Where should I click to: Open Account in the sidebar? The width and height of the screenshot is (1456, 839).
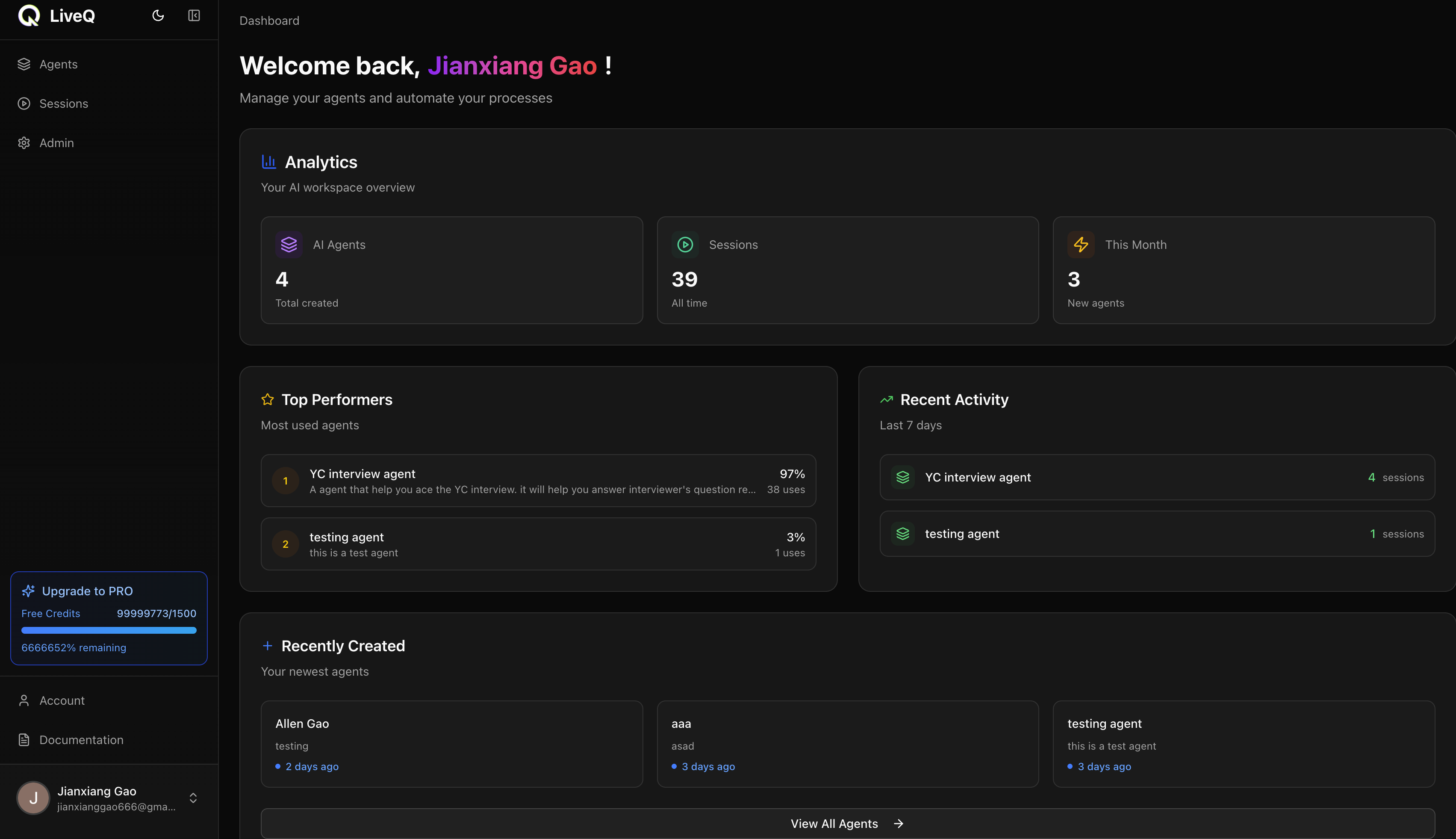(109, 700)
